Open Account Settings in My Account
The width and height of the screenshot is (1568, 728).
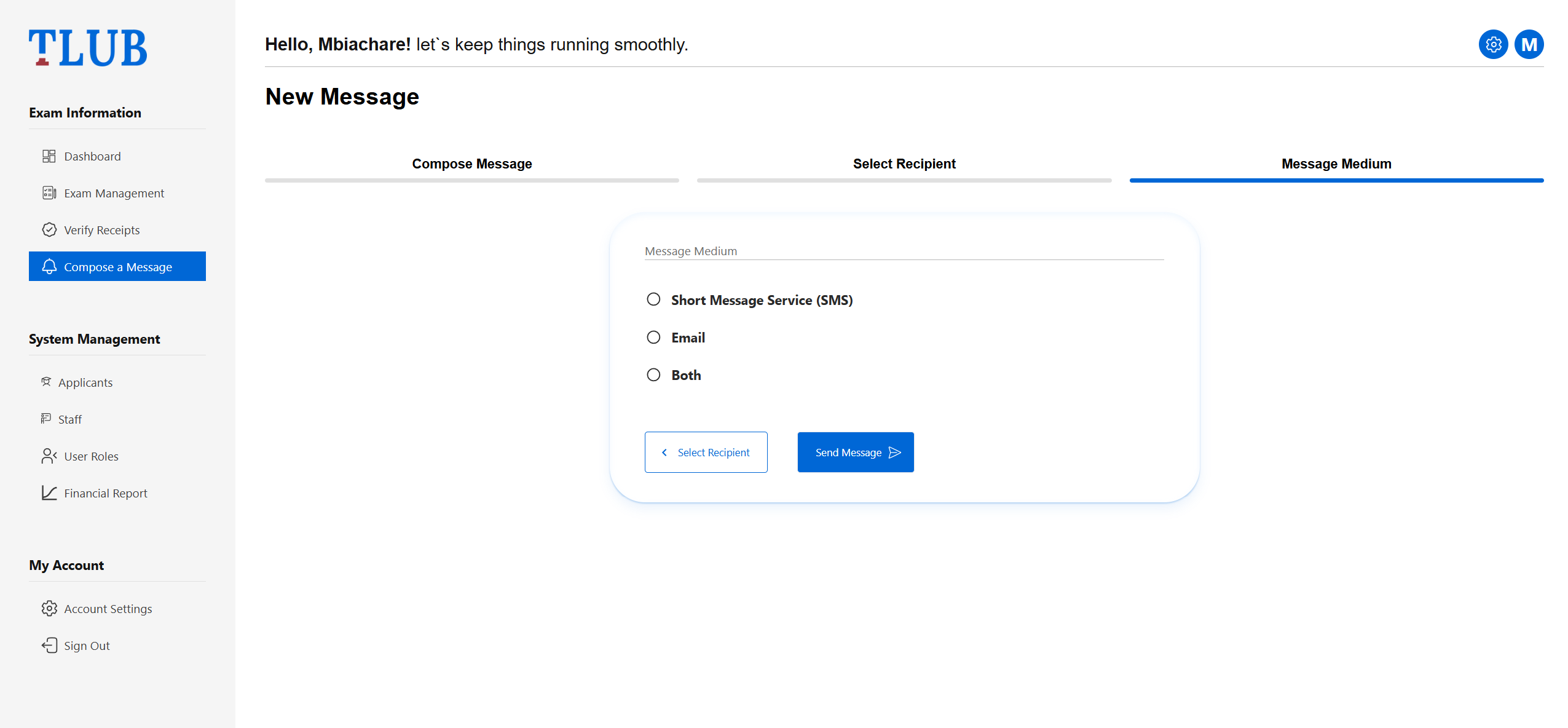117,609
